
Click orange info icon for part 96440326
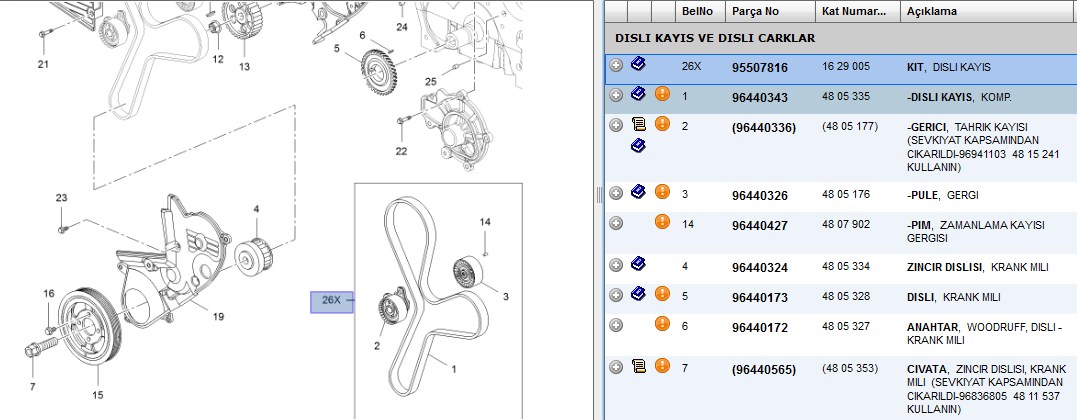tap(662, 192)
